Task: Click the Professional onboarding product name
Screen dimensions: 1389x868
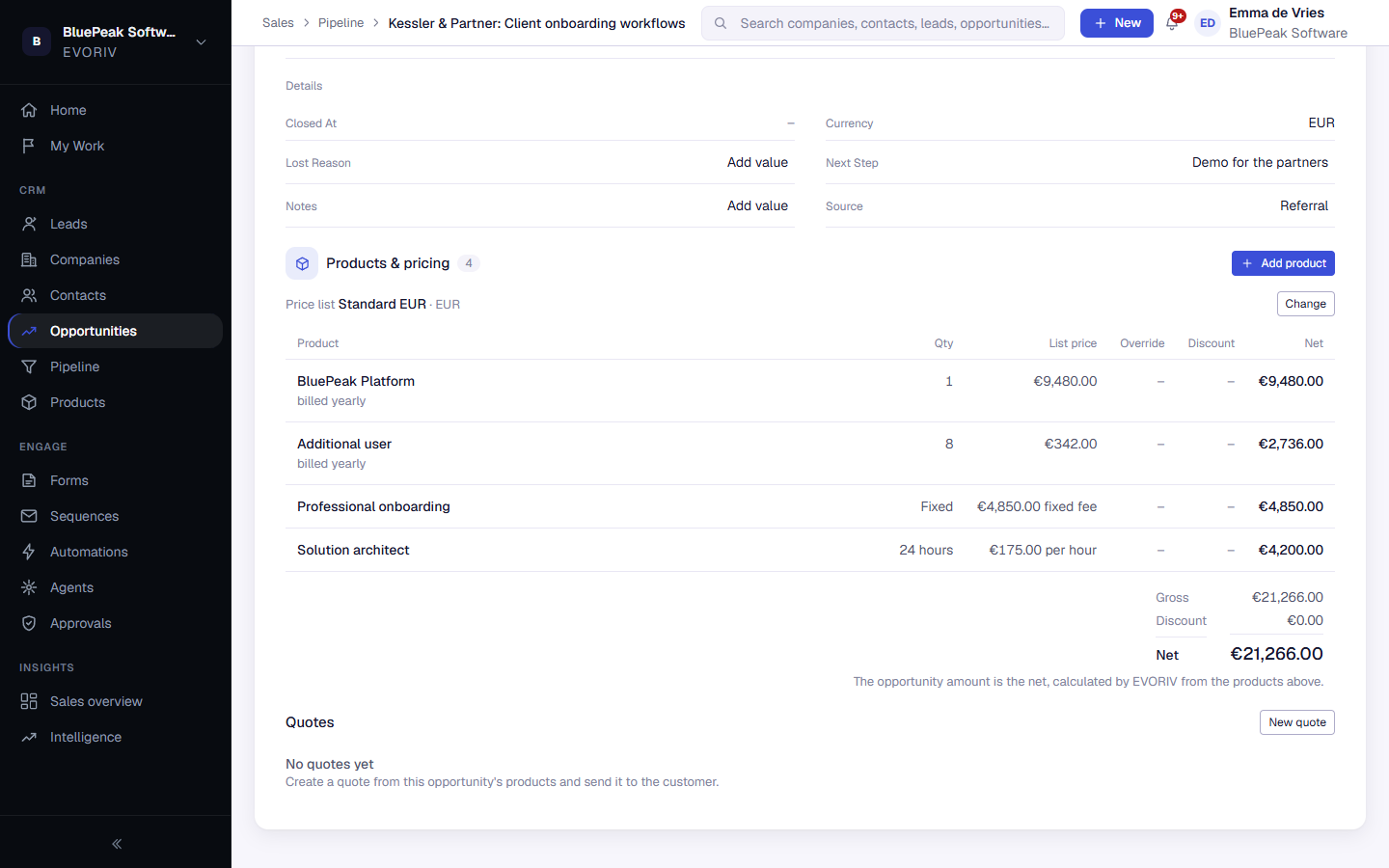Action: click(373, 506)
